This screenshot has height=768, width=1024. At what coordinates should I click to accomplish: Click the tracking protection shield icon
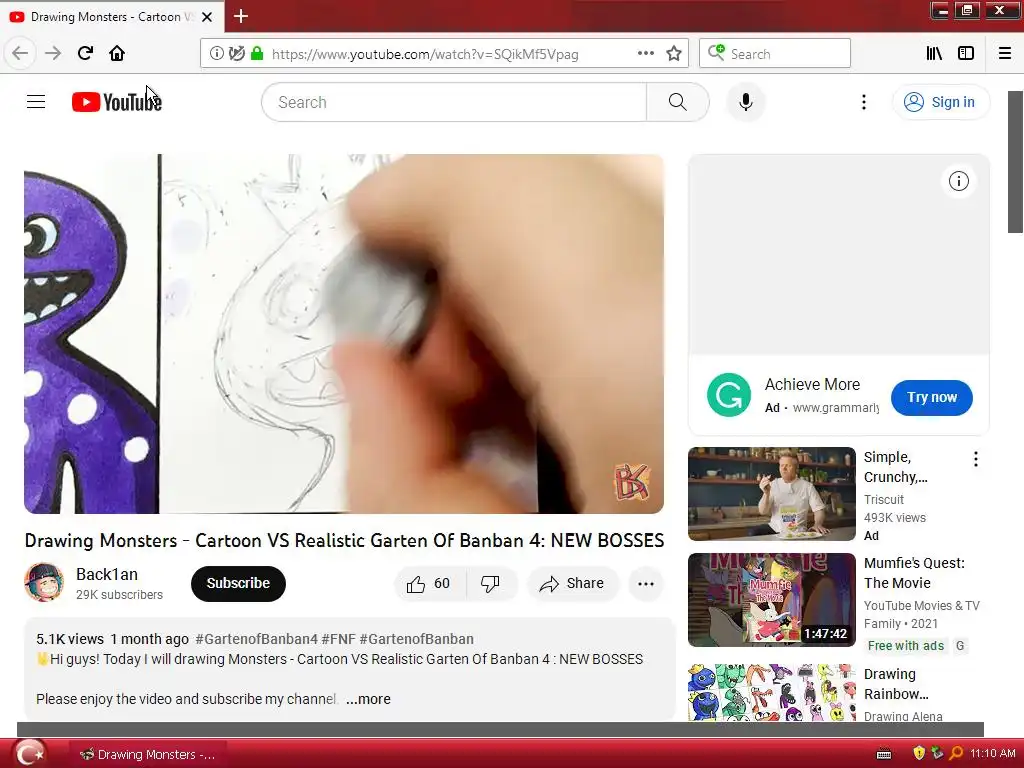[x=236, y=54]
